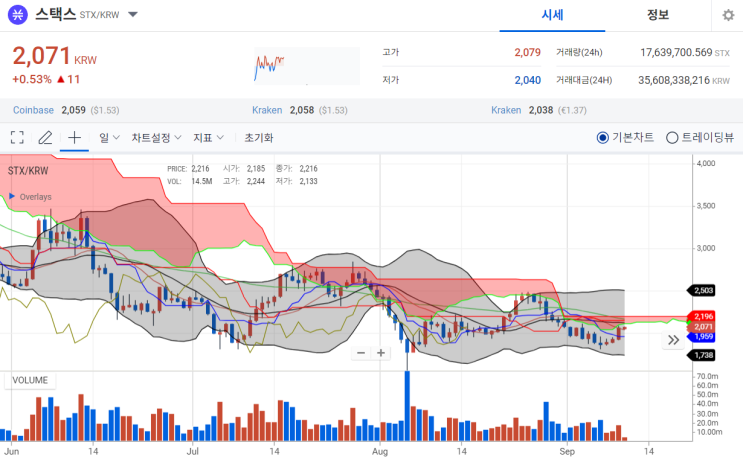Screen dimensions: 743x460
Task: Select the 기본차트 radio option
Action: [x=625, y=137]
